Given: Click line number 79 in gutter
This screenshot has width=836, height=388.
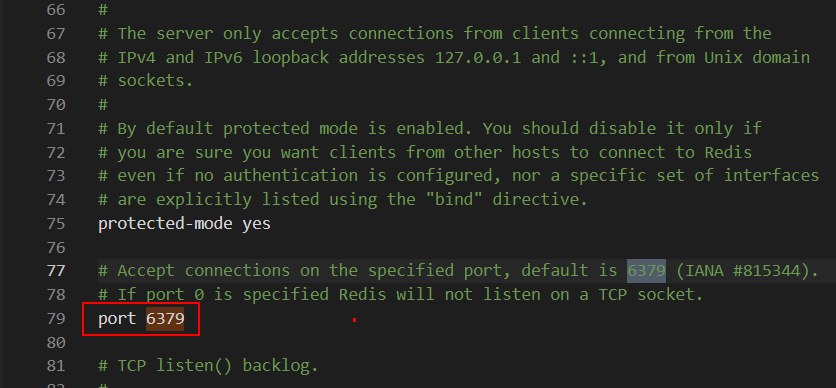Looking at the screenshot, I should (x=56, y=319).
